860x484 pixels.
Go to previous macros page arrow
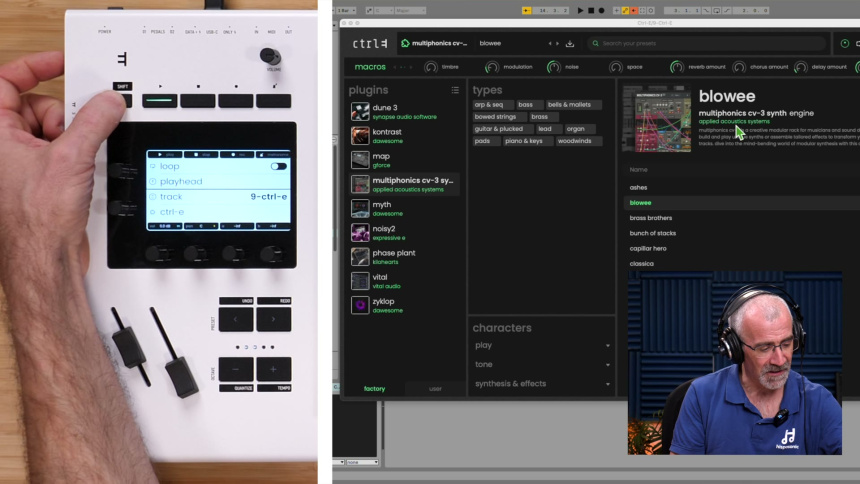coord(395,67)
